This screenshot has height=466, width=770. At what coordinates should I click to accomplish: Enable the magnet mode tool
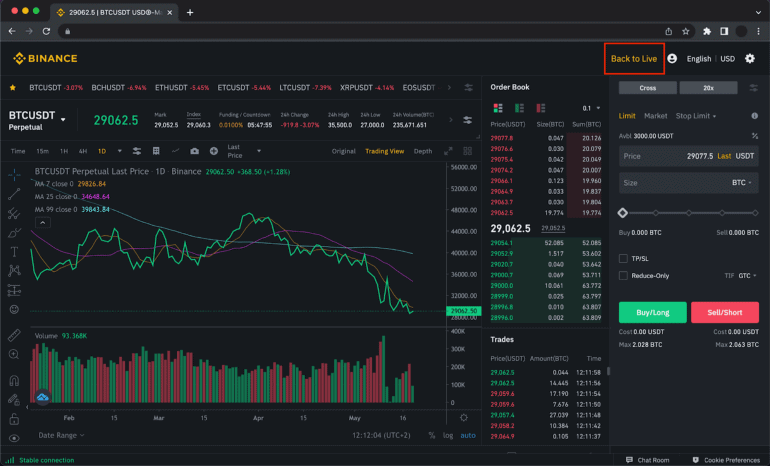[x=14, y=381]
